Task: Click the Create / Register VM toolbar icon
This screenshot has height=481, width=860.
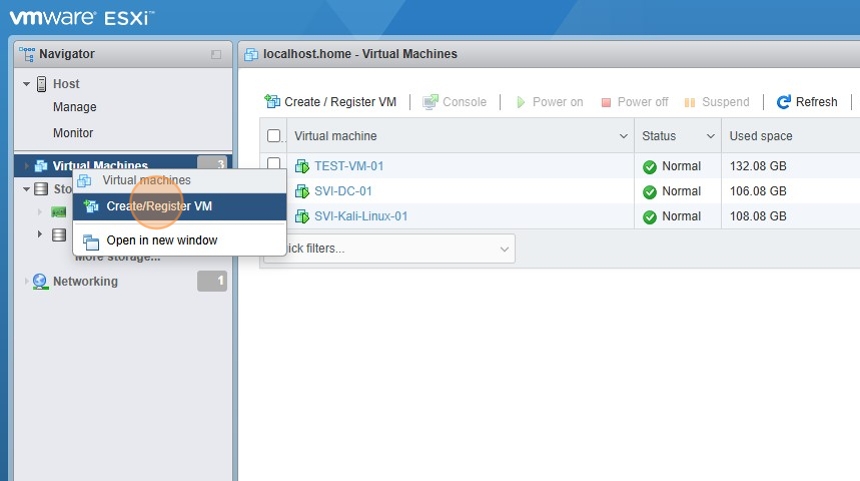Action: click(272, 101)
